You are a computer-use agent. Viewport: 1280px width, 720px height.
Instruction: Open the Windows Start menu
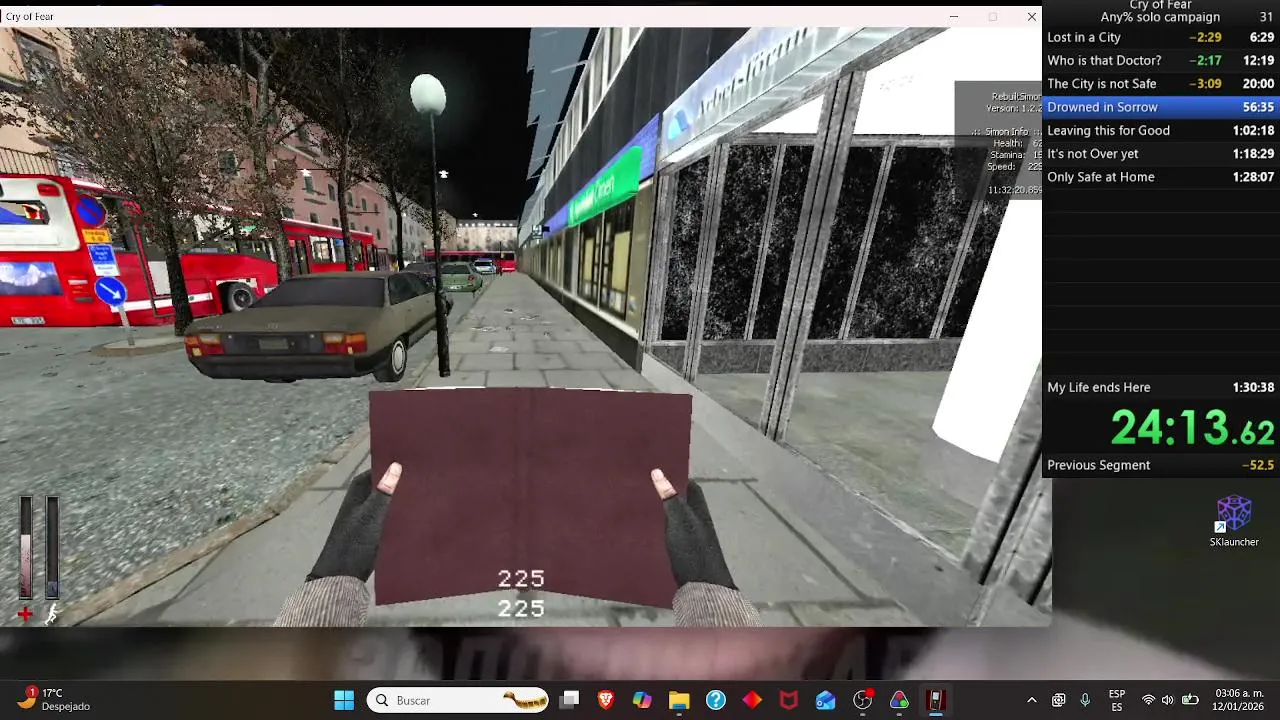(344, 700)
